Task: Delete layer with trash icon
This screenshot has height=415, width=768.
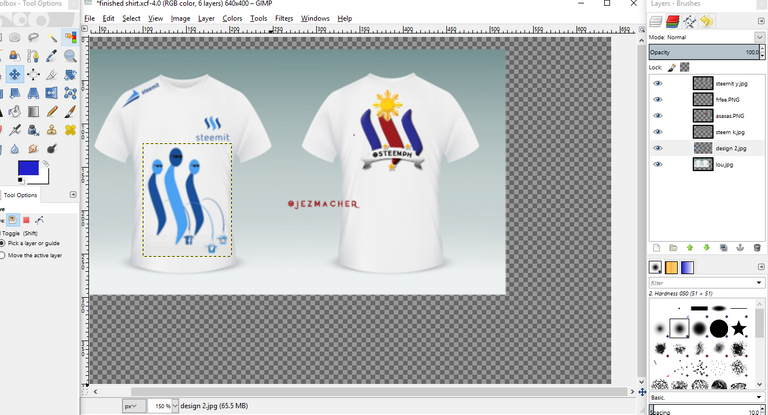Action: (x=757, y=248)
